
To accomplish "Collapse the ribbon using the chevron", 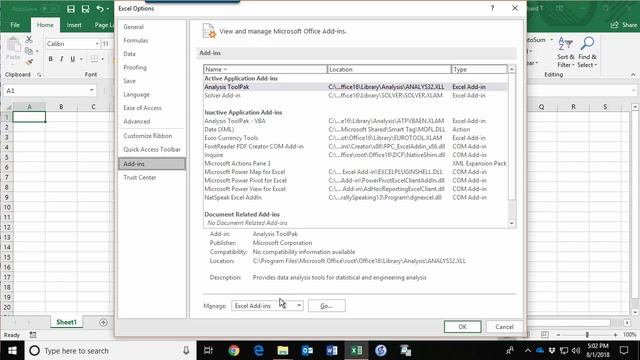I will [633, 75].
